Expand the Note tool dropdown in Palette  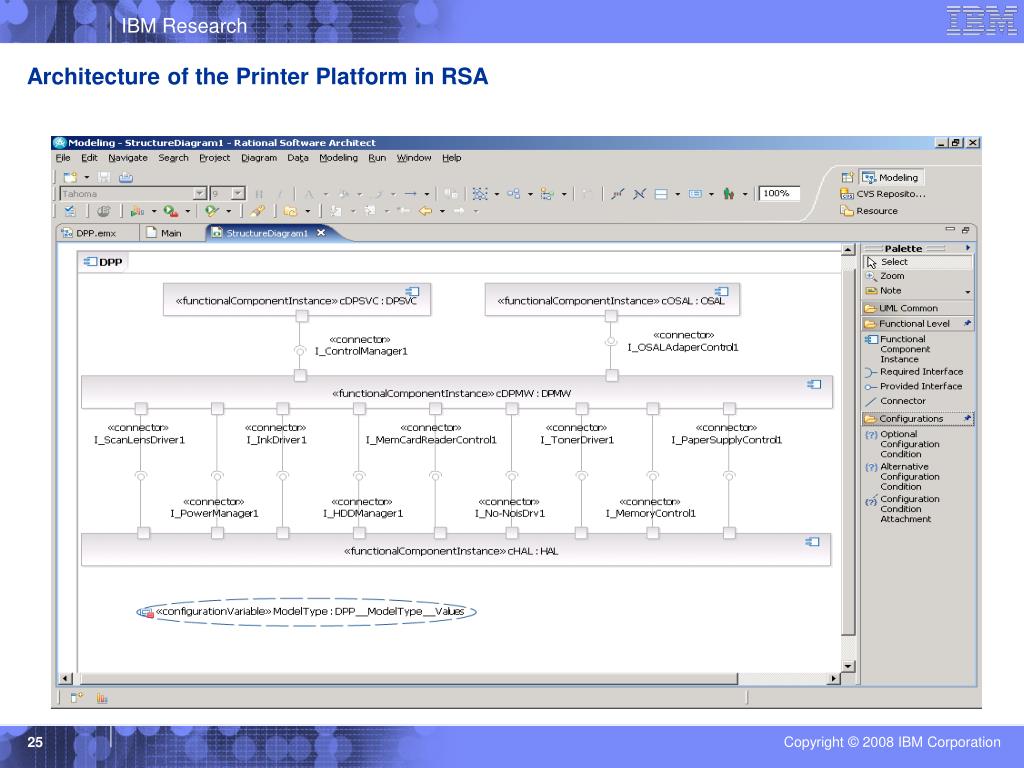[967, 291]
